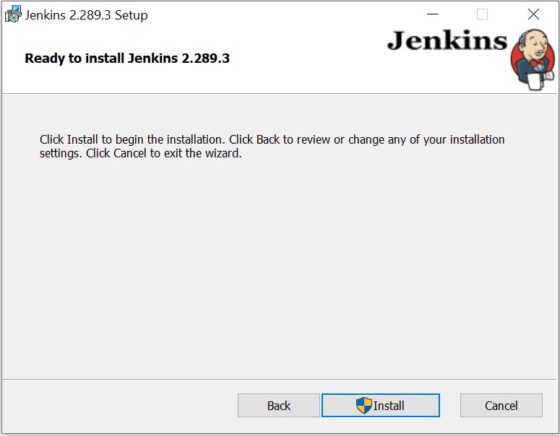Click the disabled maximize button

click(482, 14)
